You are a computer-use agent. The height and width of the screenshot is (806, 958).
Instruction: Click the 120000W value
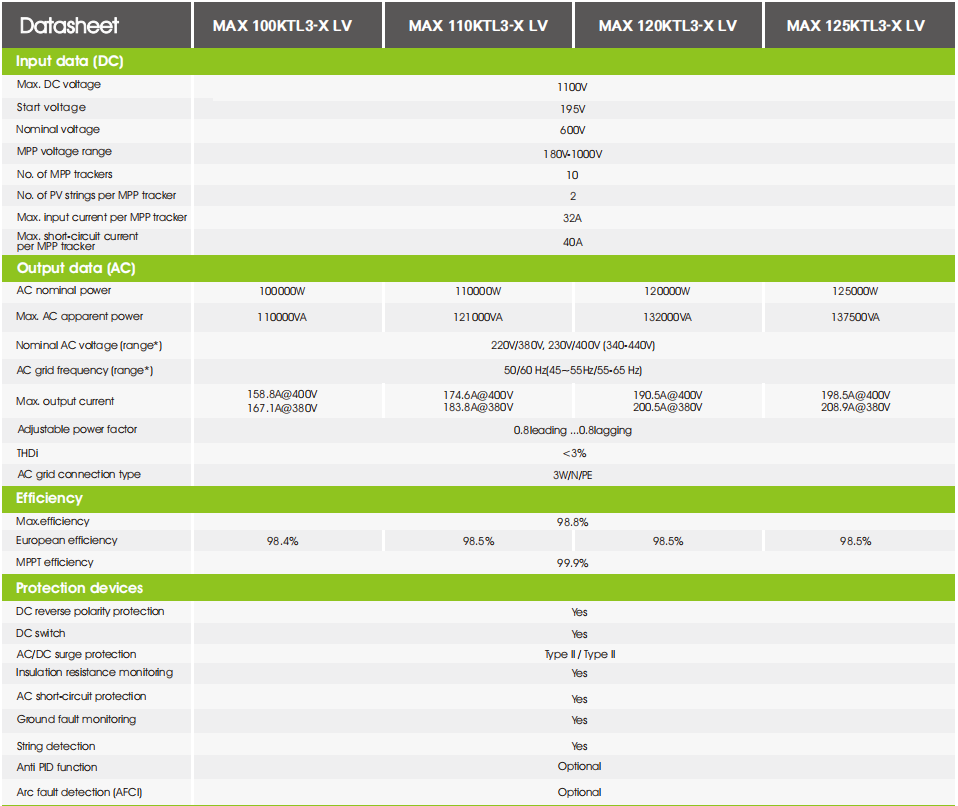[x=667, y=291]
